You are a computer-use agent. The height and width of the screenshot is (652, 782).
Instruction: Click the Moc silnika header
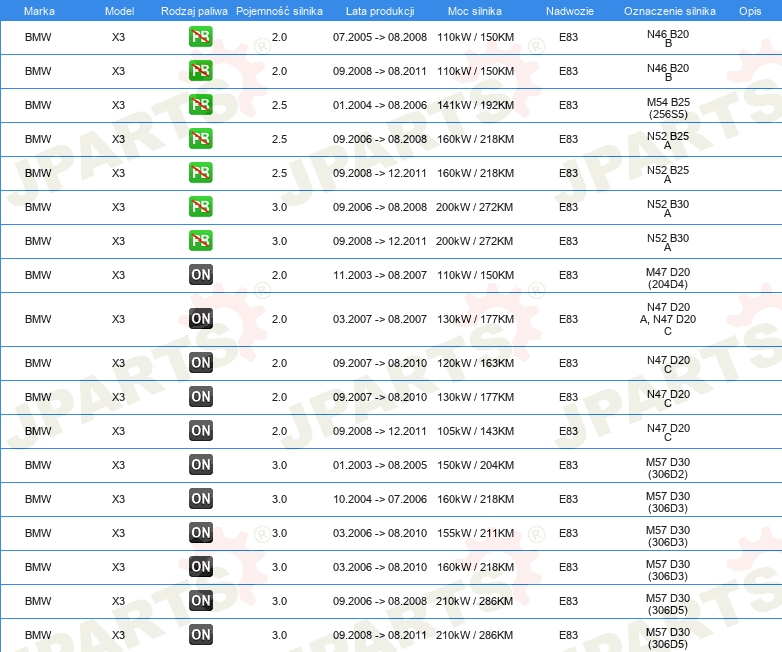(475, 10)
